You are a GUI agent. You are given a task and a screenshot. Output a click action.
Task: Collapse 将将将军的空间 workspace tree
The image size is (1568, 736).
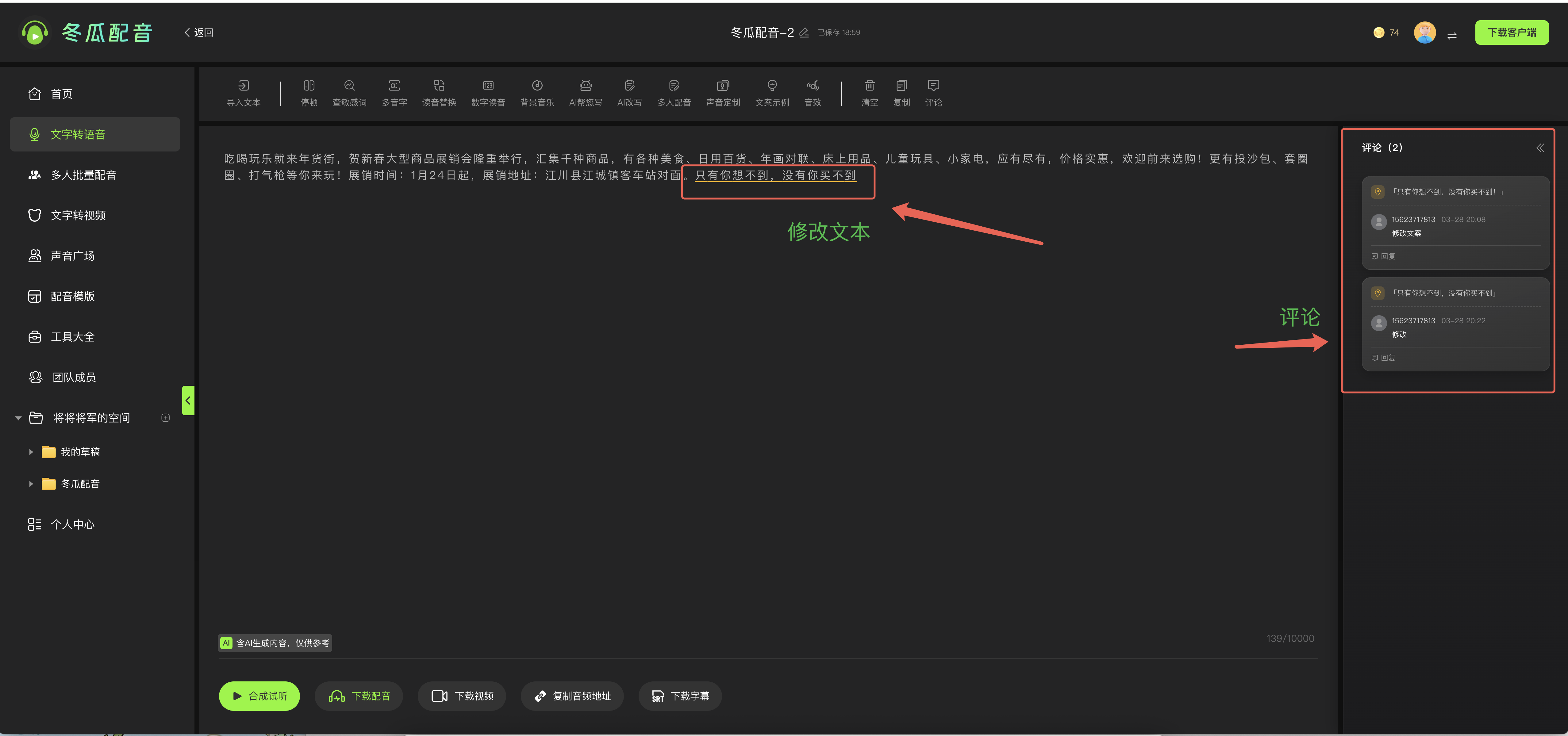tap(18, 418)
